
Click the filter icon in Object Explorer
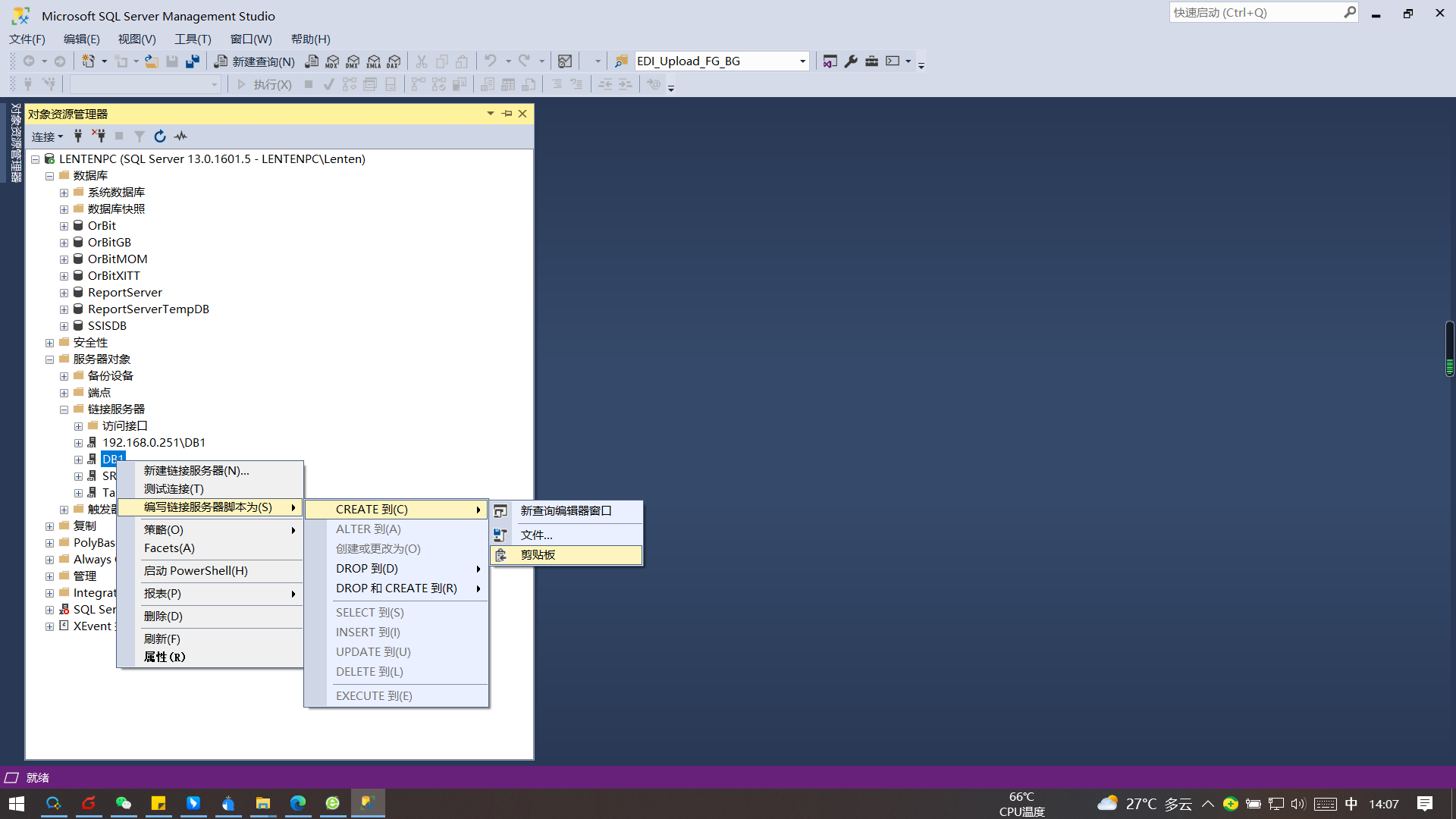coord(140,136)
